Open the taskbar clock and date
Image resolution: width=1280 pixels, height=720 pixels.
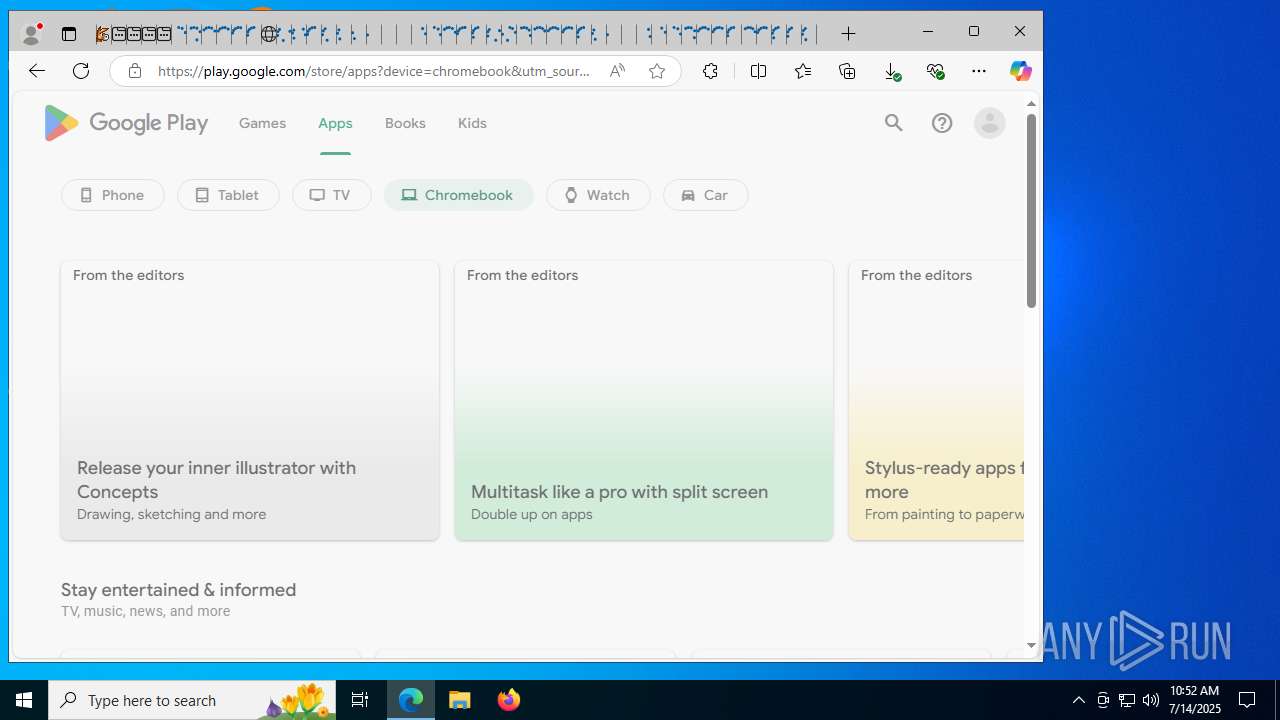(1195, 700)
